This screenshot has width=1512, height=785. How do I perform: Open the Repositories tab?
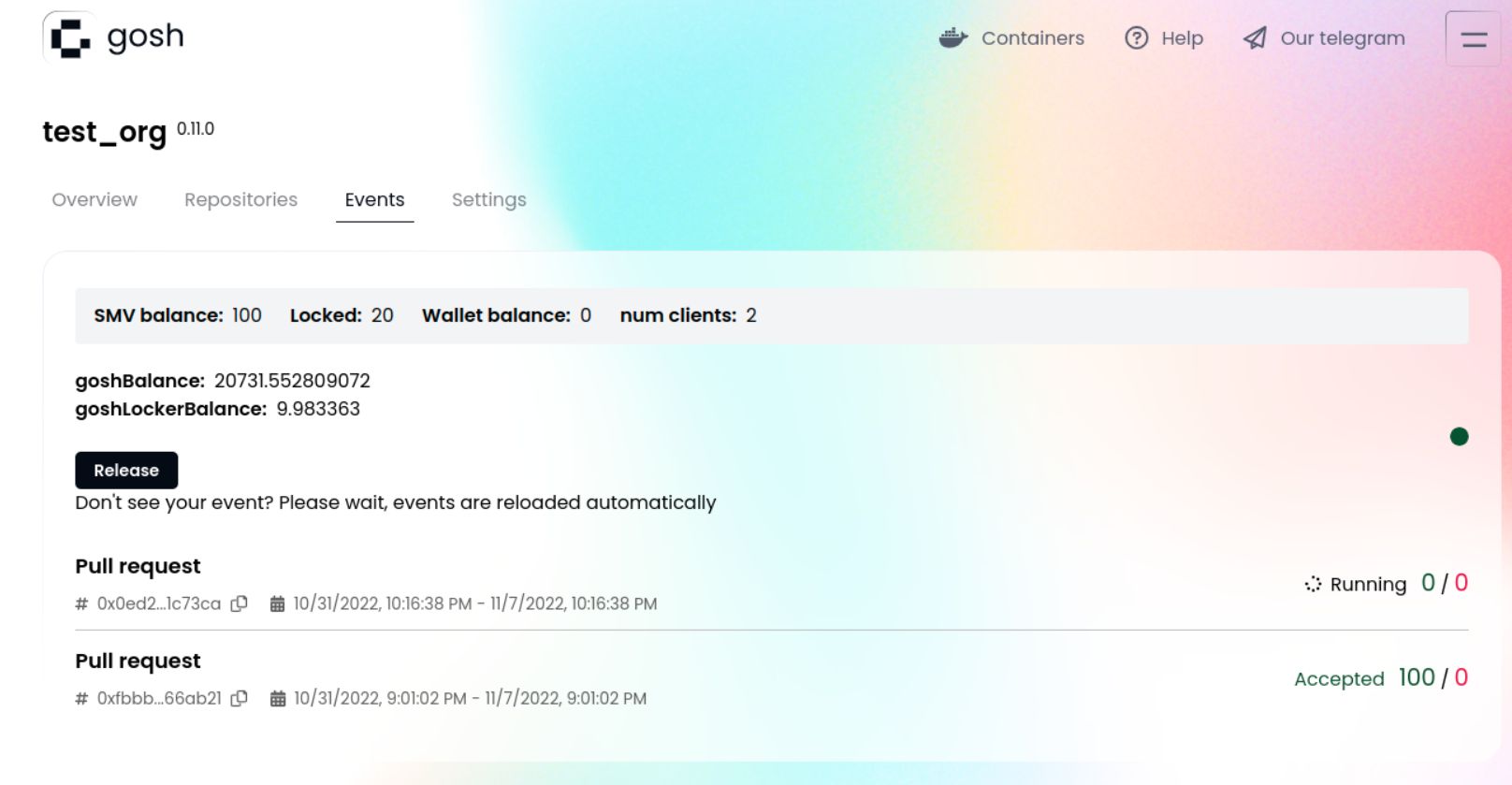tap(240, 200)
